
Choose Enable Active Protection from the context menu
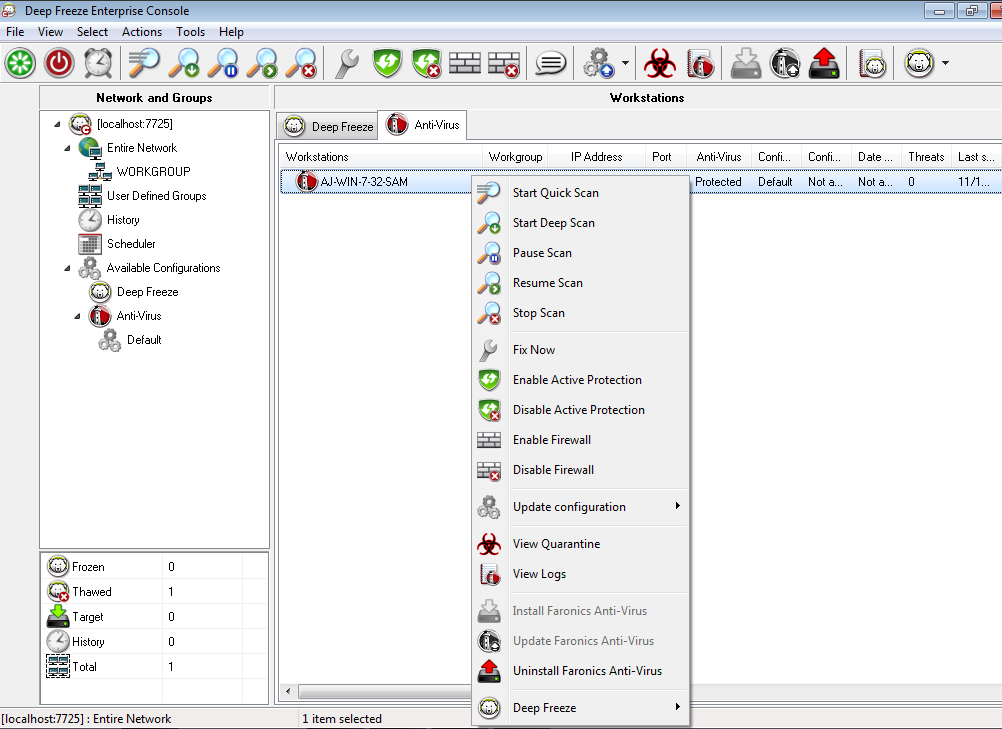[581, 380]
